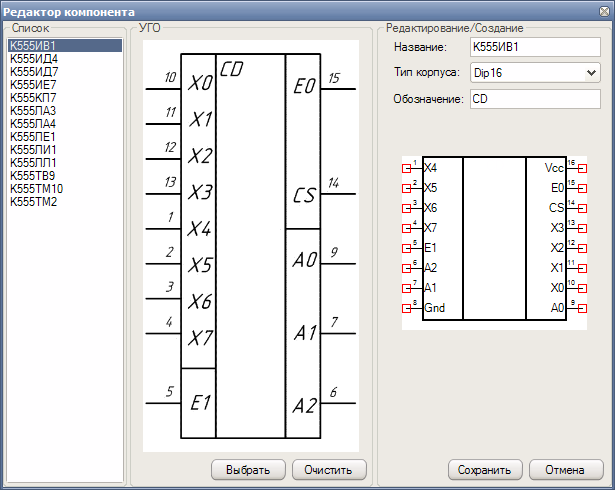Click the CS label in the УГО drawing
This screenshot has height=490, width=615.
pyautogui.click(x=304, y=195)
